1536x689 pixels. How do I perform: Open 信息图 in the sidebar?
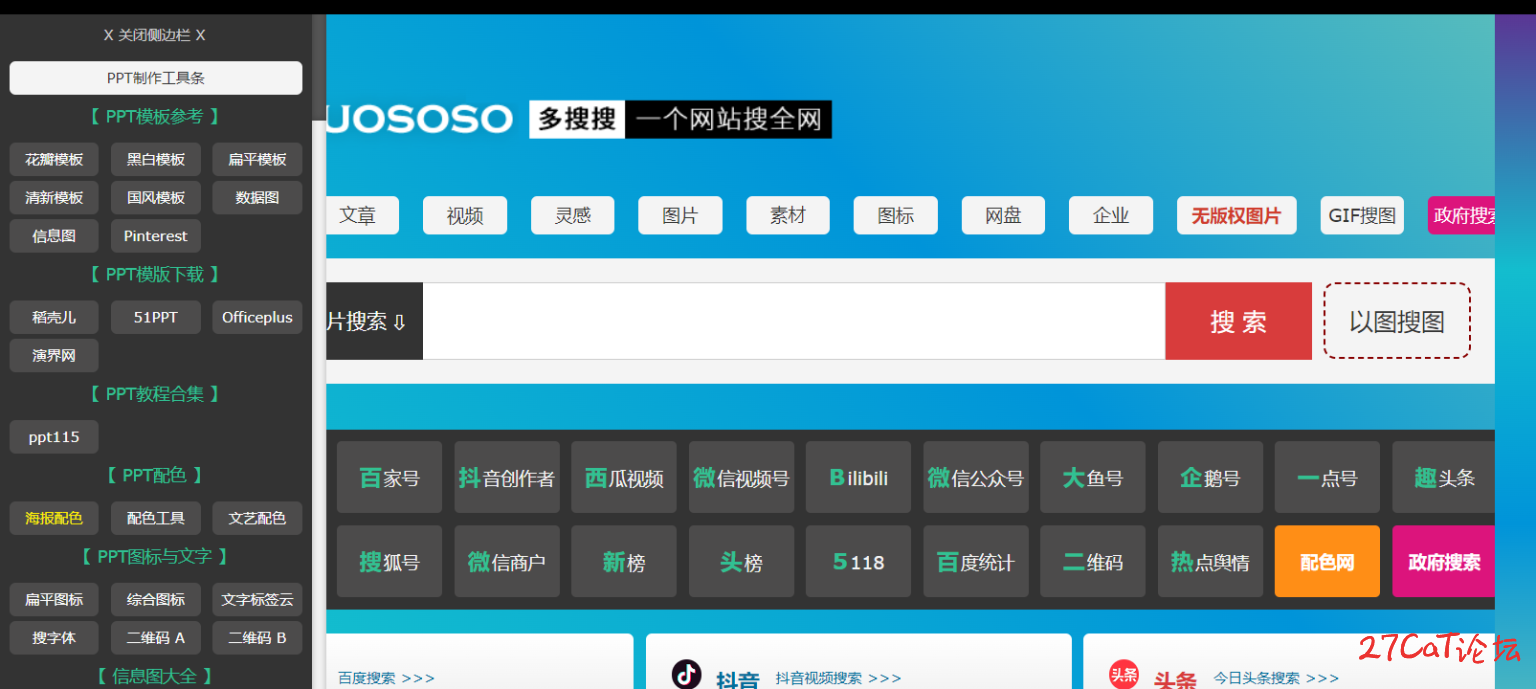pyautogui.click(x=54, y=236)
